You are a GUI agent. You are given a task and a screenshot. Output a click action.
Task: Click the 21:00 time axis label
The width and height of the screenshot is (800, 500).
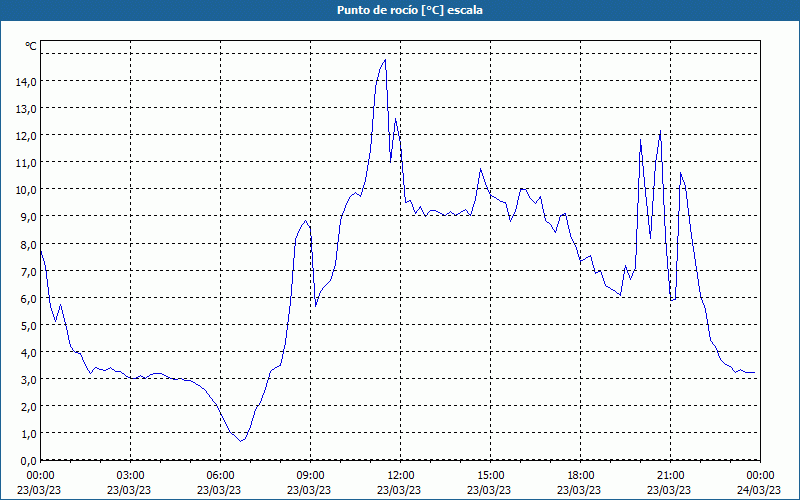point(670,476)
